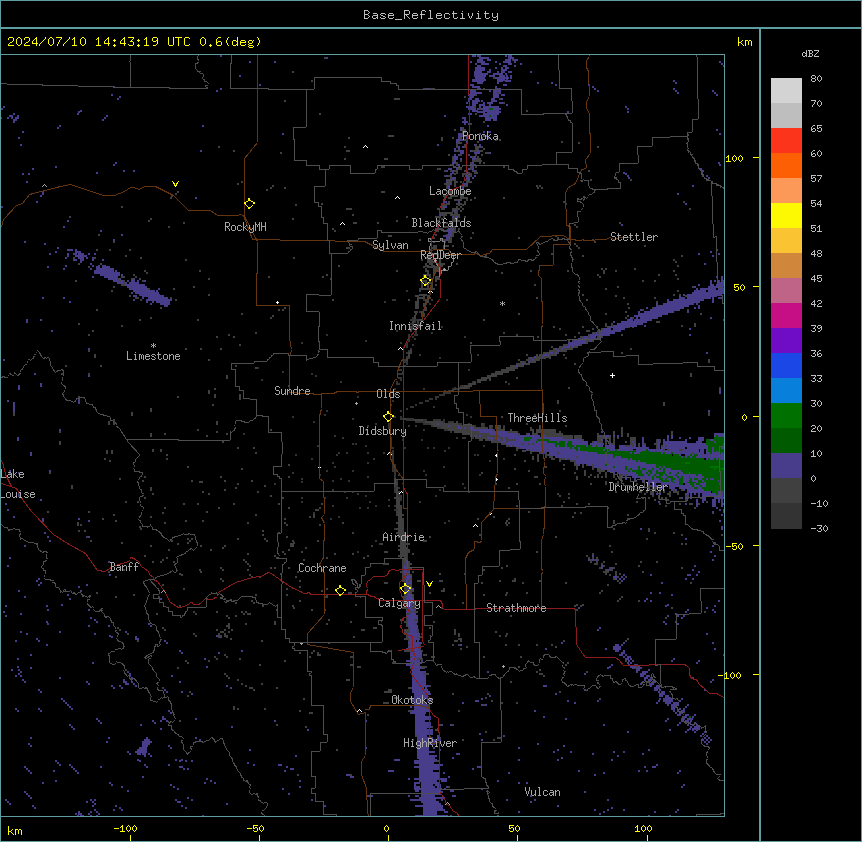Click the Lacombe city label
The image size is (862, 842).
coord(450,191)
